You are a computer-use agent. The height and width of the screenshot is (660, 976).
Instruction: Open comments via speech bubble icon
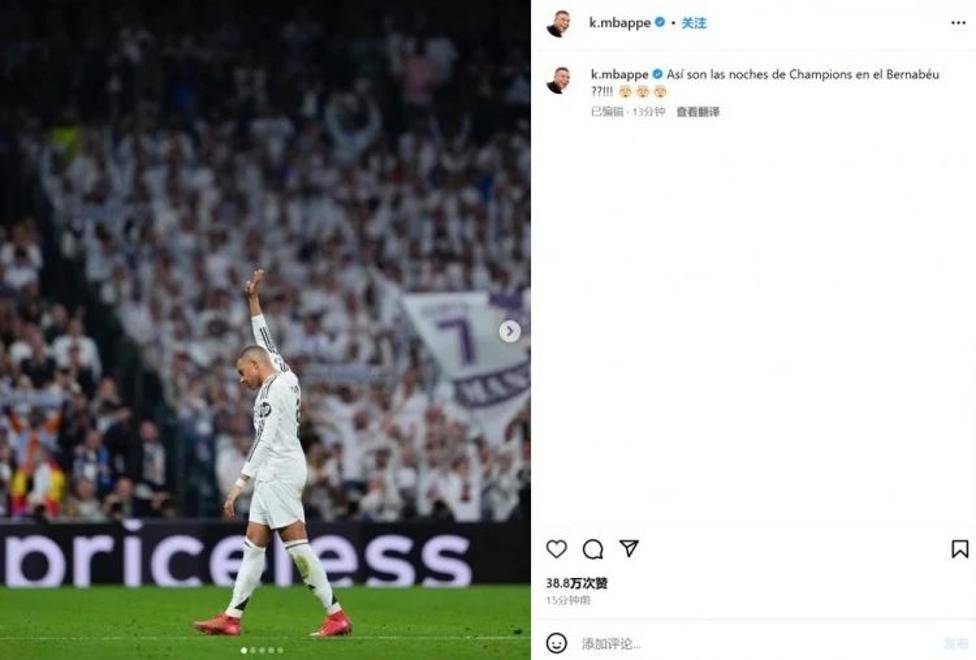click(593, 549)
